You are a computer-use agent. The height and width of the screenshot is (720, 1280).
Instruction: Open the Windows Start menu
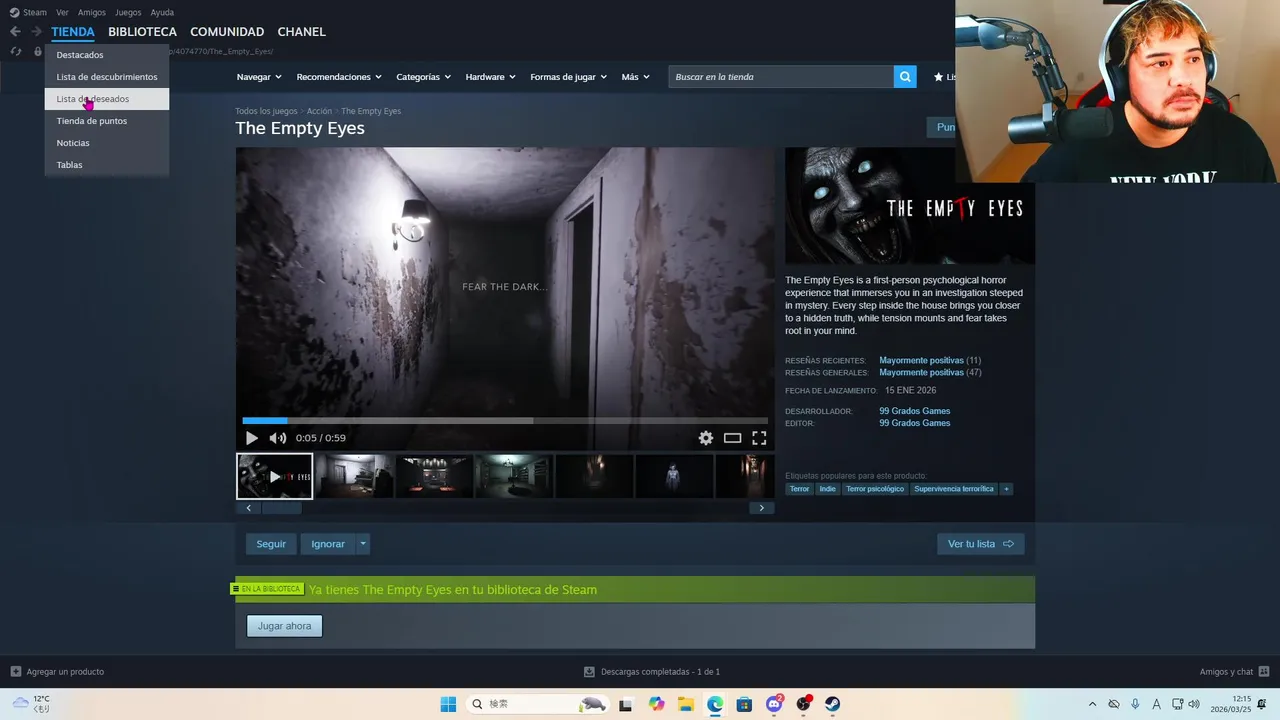tap(448, 704)
